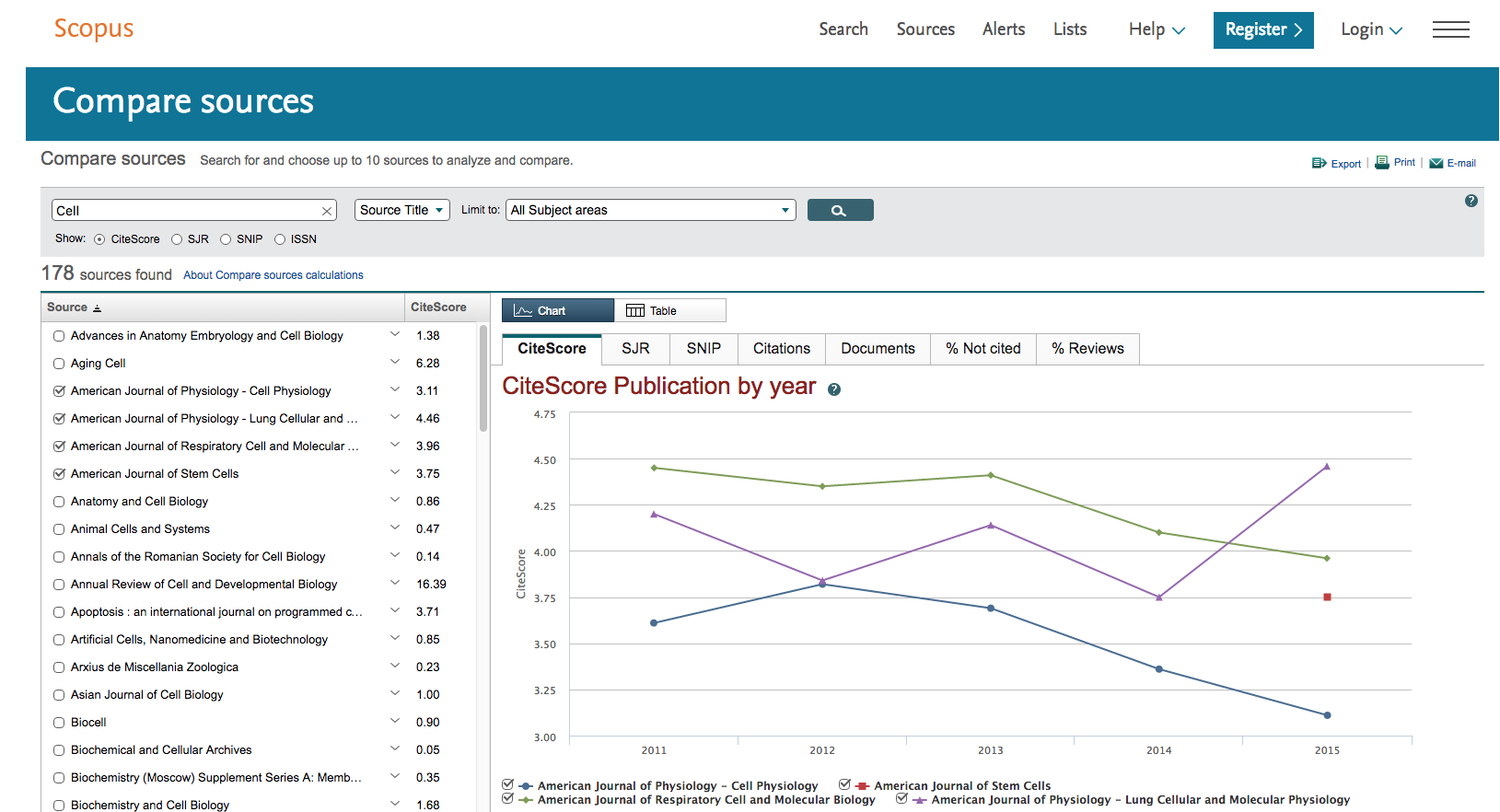This screenshot has width=1500, height=812.
Task: Click the green 2013 data point on chart
Action: pos(991,475)
